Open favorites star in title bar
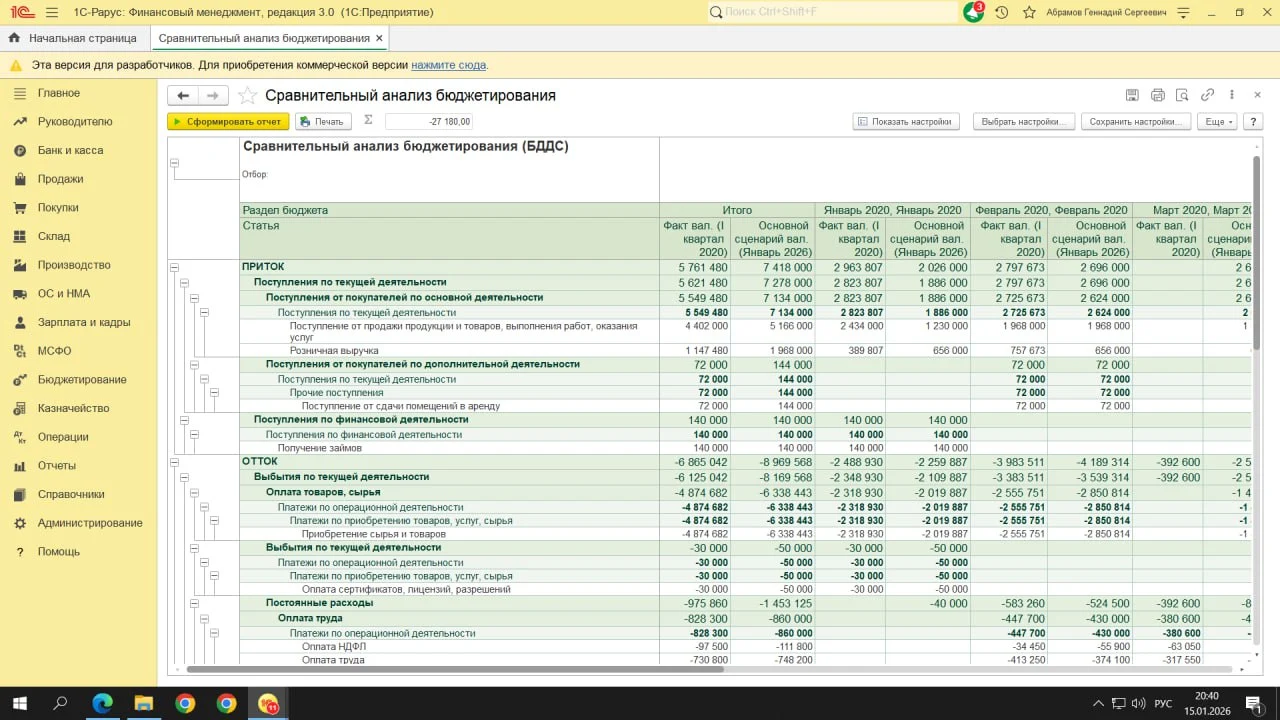 click(x=1029, y=12)
